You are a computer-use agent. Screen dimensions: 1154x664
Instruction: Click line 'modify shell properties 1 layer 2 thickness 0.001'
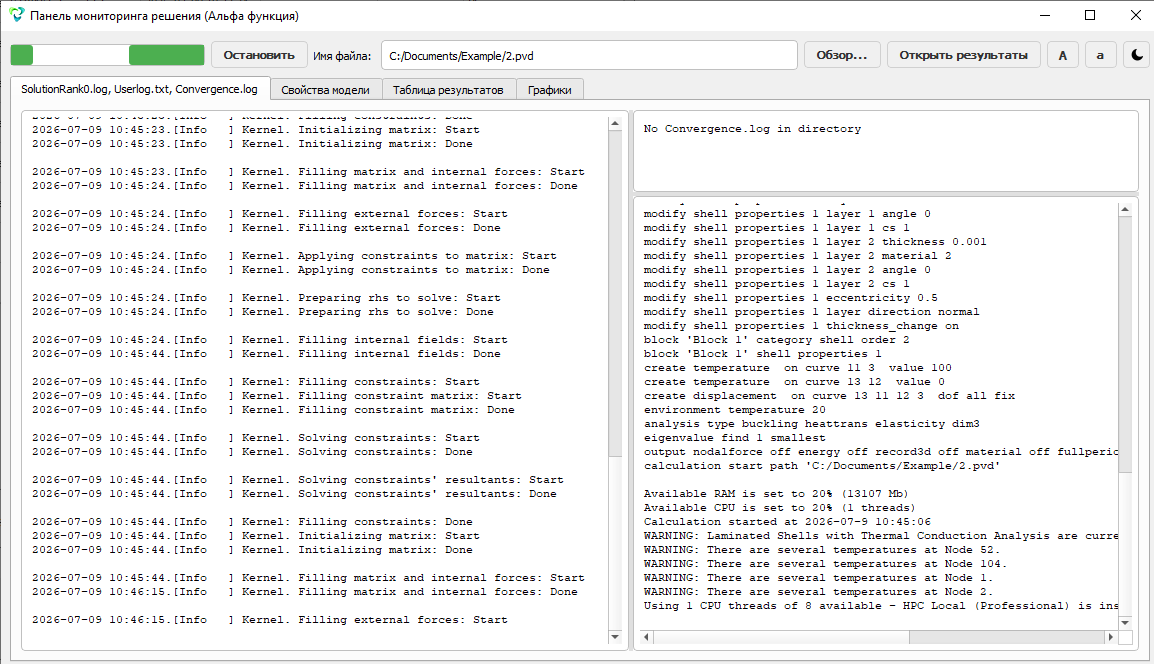coord(815,241)
